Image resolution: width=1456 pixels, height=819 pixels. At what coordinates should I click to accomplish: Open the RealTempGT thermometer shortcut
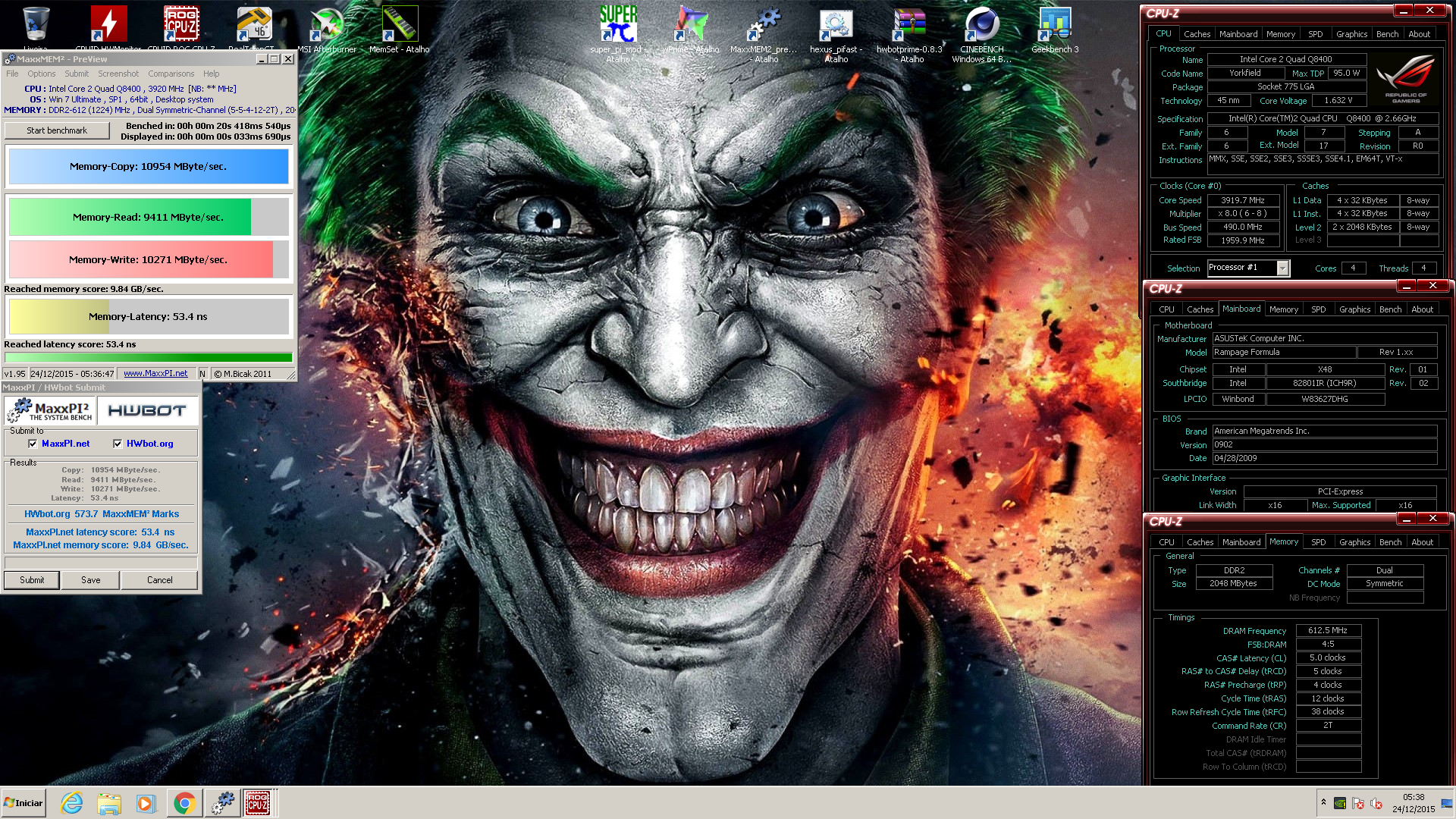tap(253, 24)
